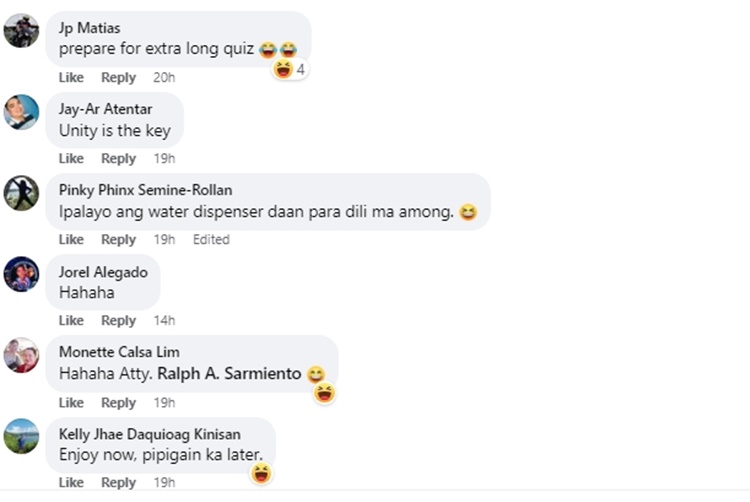Click the 14h timestamp under Jorel's comment

coord(164,321)
